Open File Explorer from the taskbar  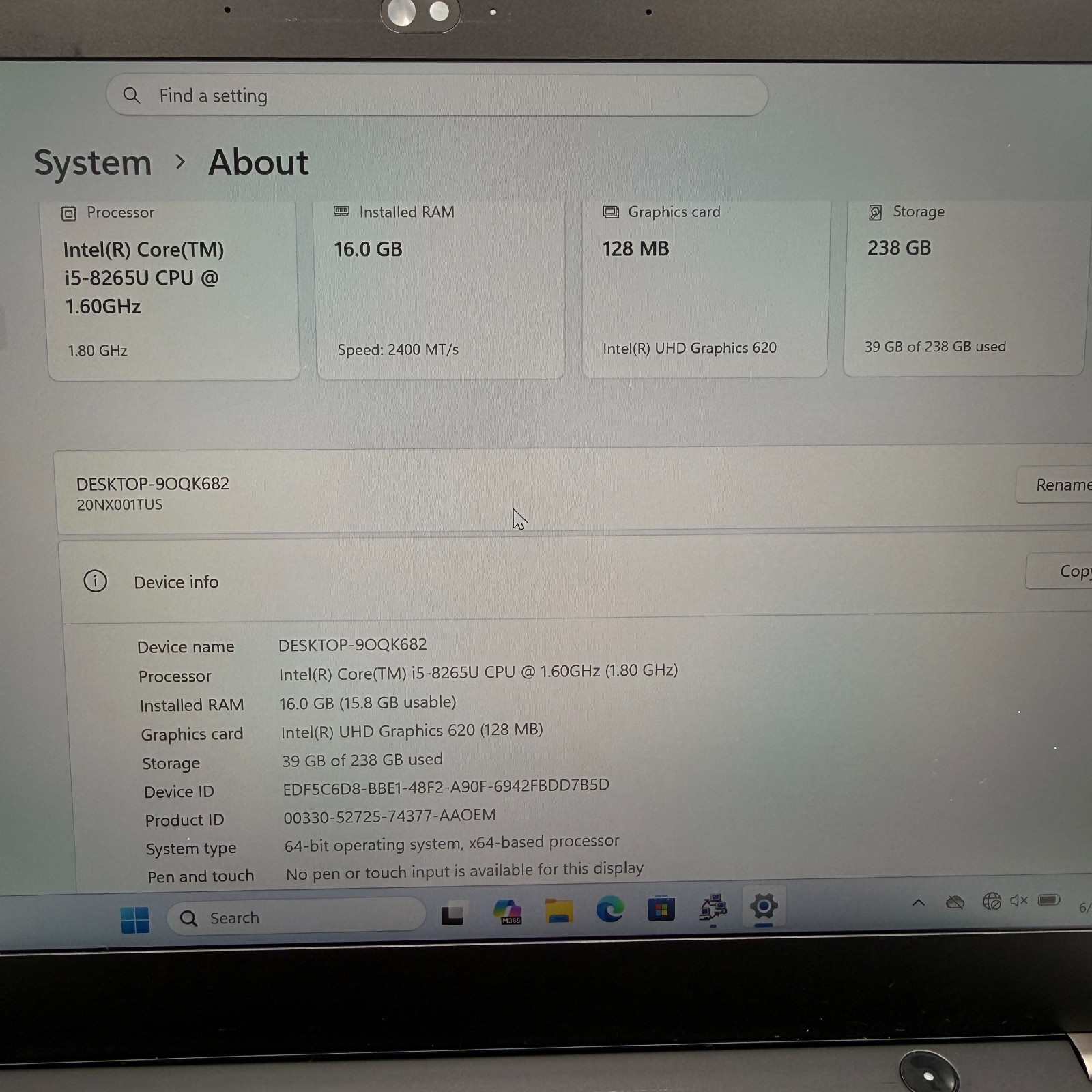(559, 911)
